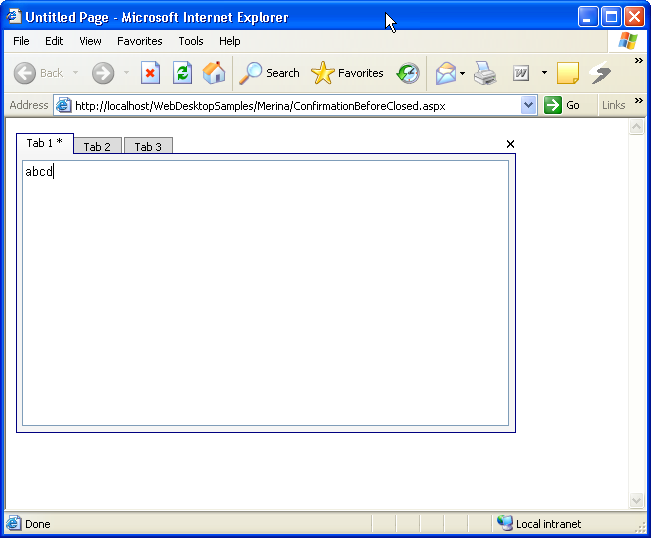Click the yellow note toolbar icon
Viewport: 651px width, 538px height.
click(568, 73)
